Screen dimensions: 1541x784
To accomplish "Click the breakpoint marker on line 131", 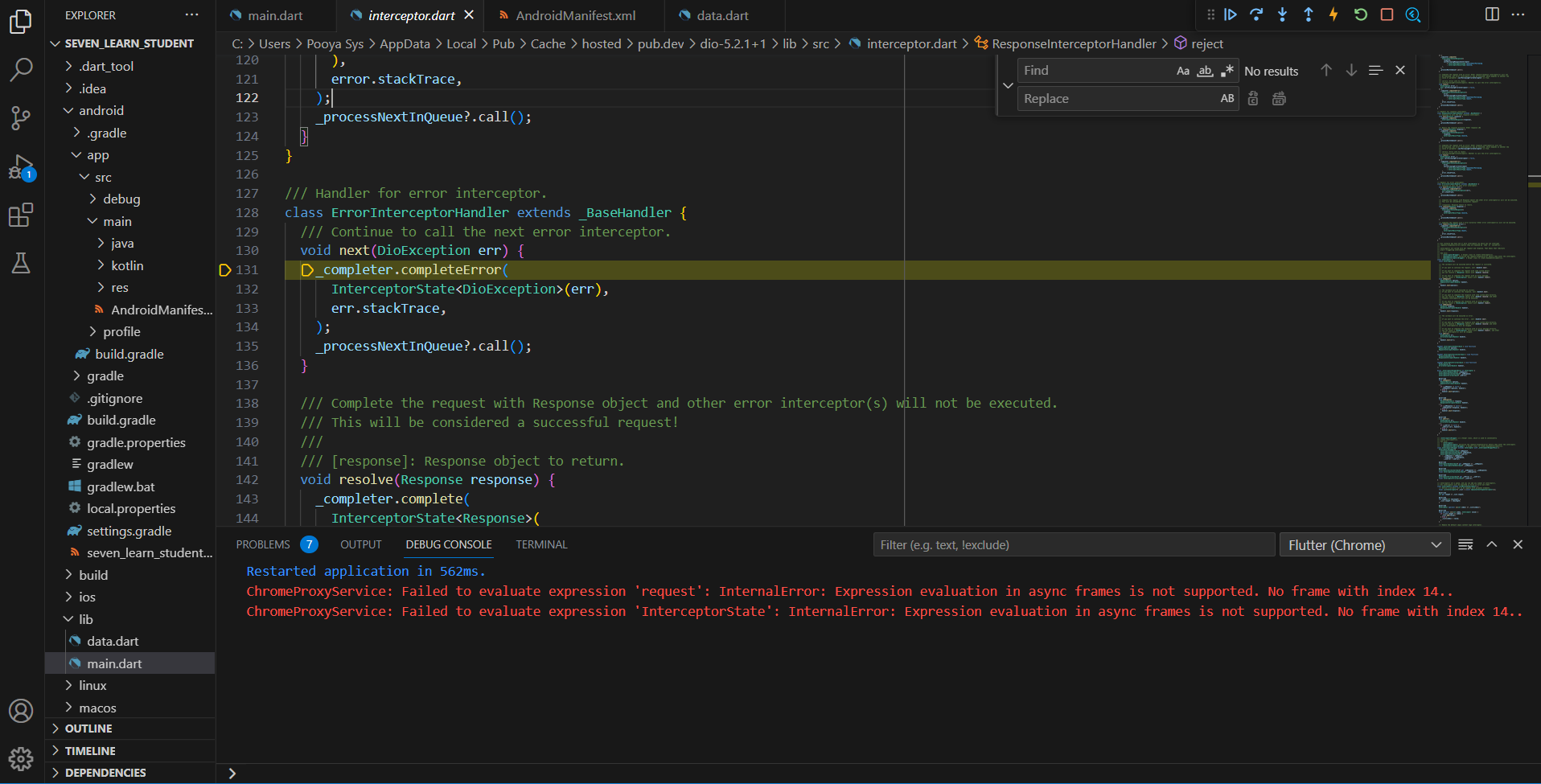I will (225, 270).
